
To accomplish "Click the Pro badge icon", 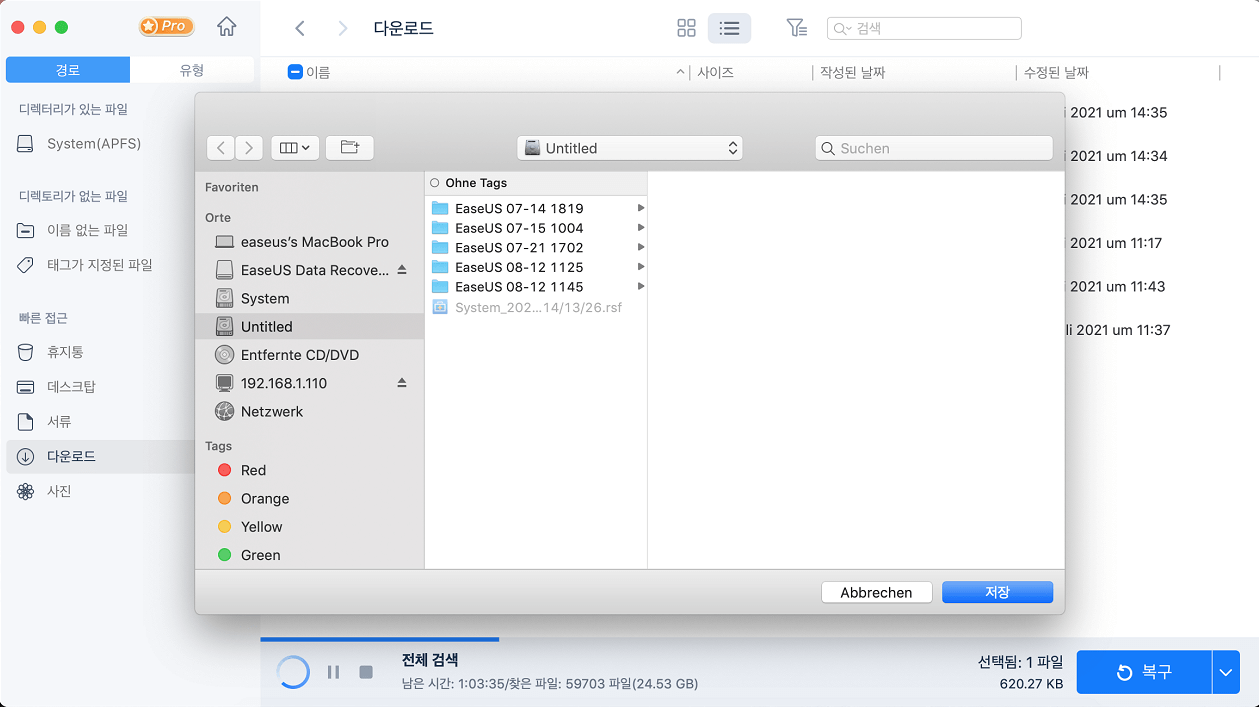I will (166, 27).
